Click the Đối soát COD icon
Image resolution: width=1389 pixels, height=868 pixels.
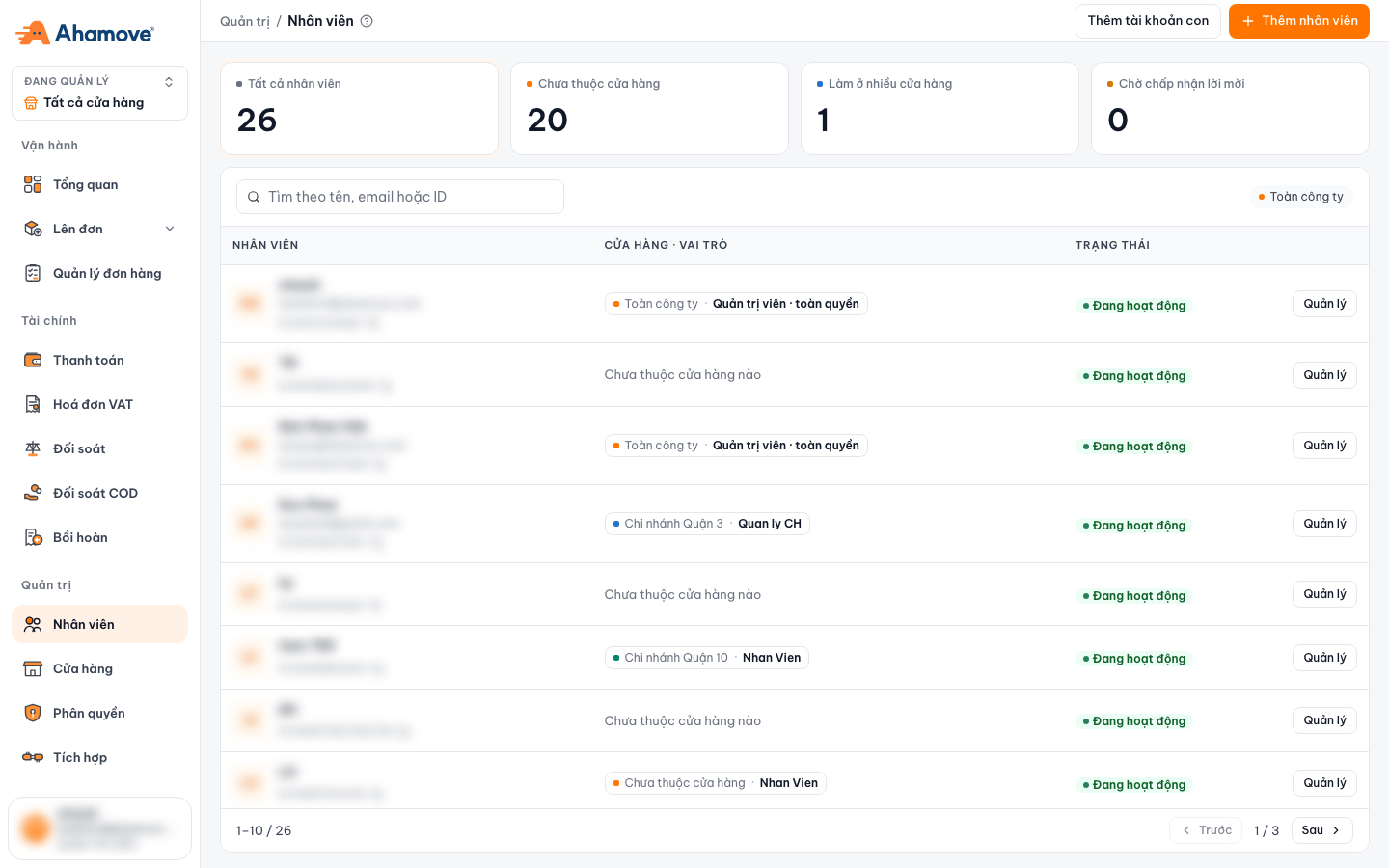(33, 493)
